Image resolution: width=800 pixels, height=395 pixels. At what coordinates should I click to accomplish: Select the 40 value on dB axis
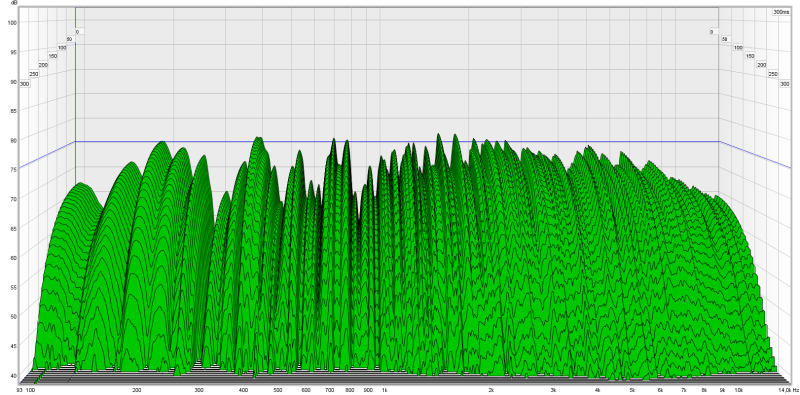coord(14,375)
